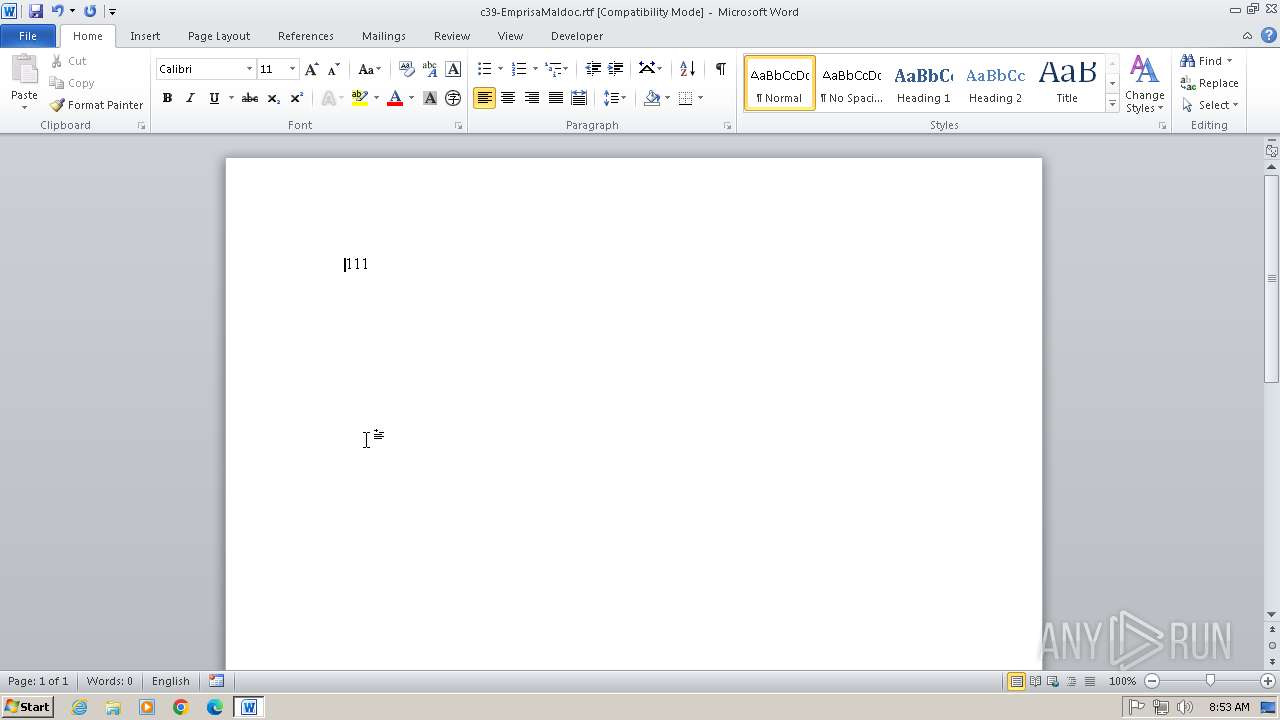Switch to the References tab
Viewport: 1280px width, 720px height.
click(x=306, y=36)
